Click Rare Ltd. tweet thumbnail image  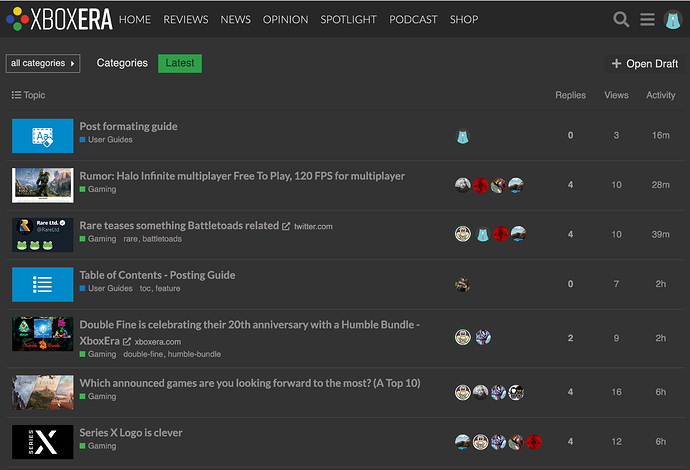point(43,235)
